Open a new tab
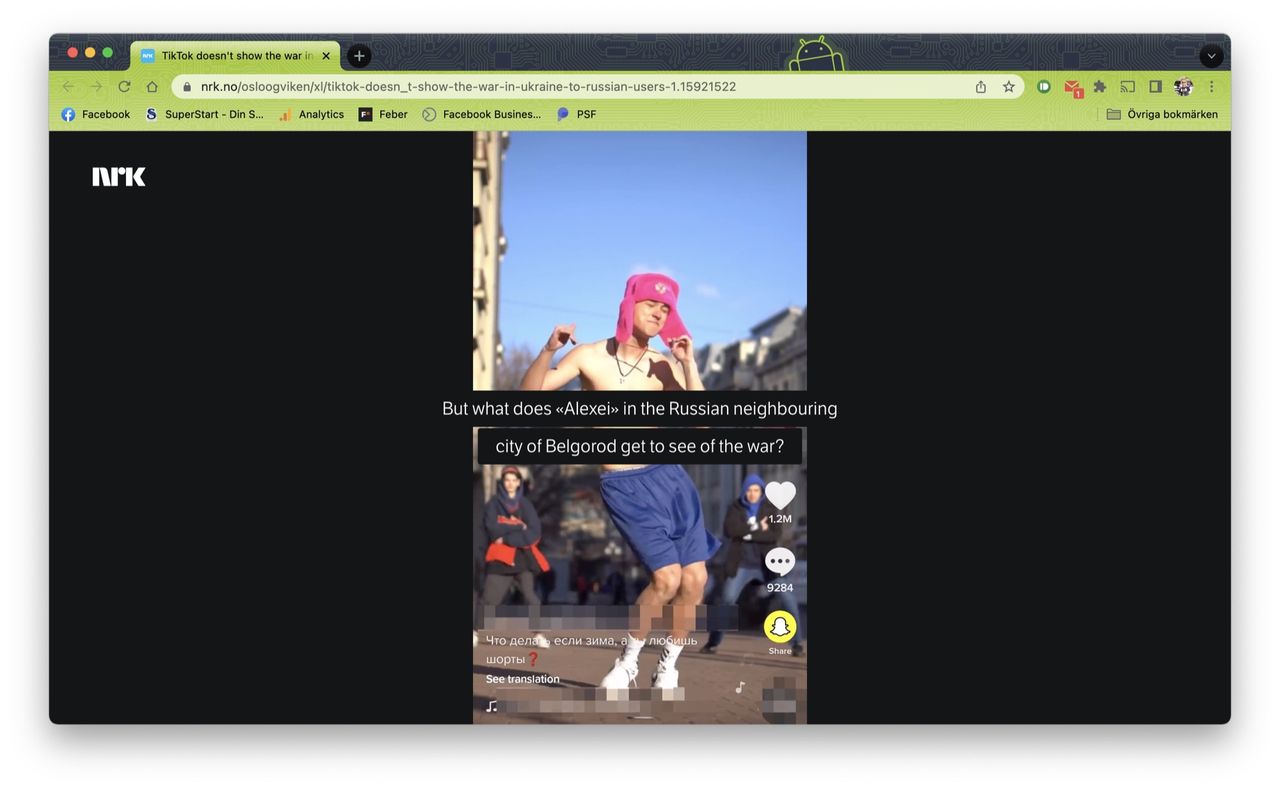The height and width of the screenshot is (789, 1280). coord(359,56)
